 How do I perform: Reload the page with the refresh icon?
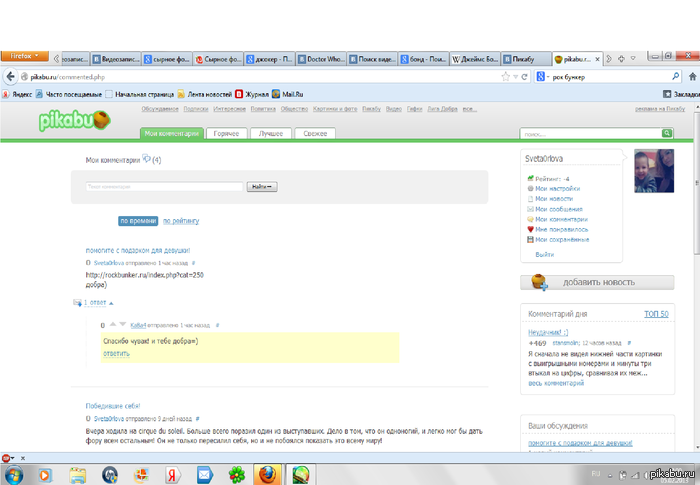click(525, 77)
